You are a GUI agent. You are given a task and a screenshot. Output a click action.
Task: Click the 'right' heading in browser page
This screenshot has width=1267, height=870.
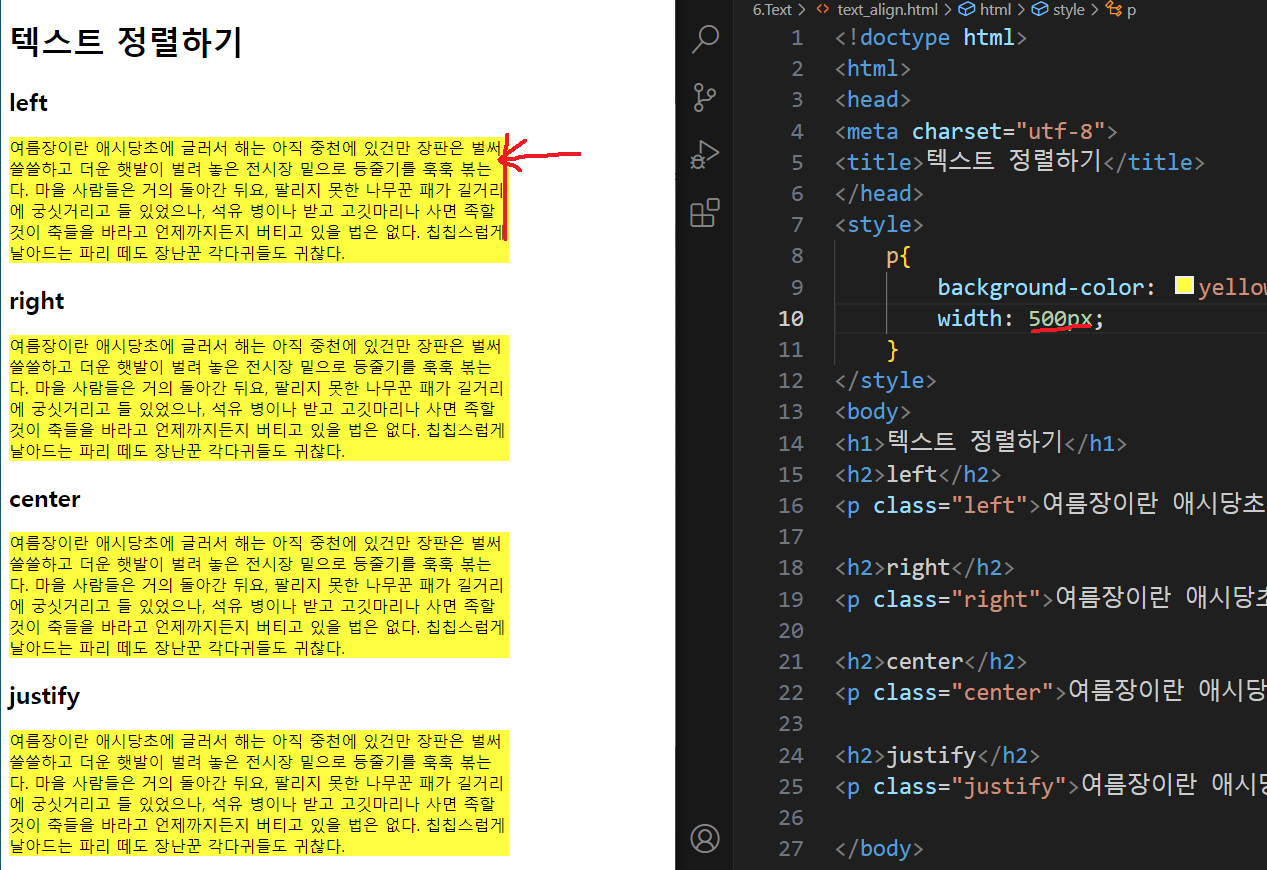pyautogui.click(x=36, y=301)
